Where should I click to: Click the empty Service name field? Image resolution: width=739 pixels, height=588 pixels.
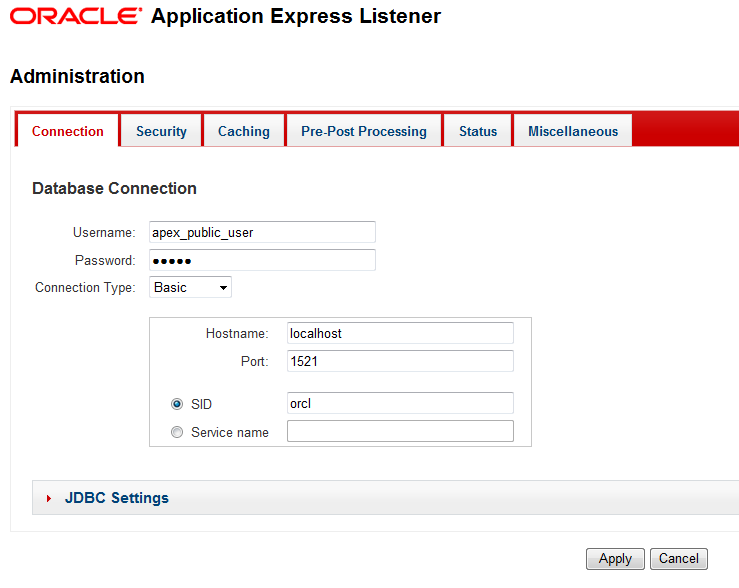click(400, 431)
